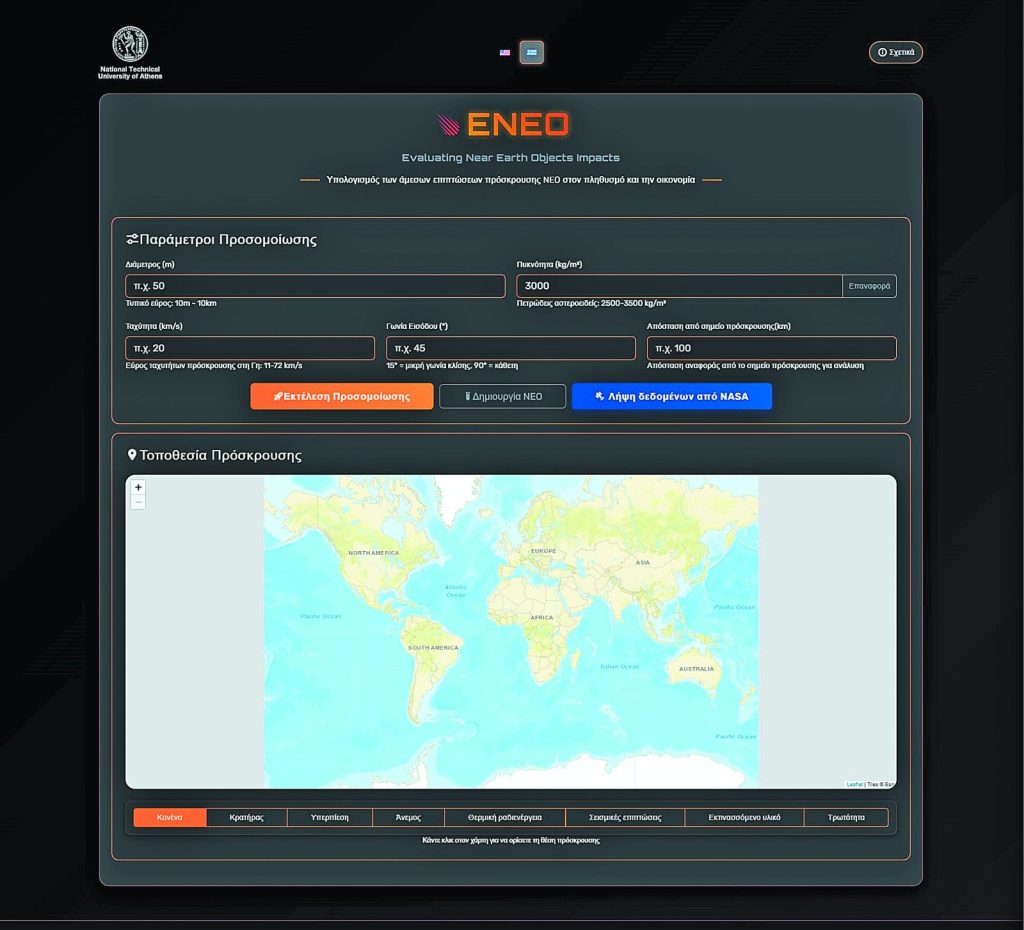Run simulation with Εκτέλεση Προσομοίωσης button
The image size is (1024, 930).
[x=342, y=397]
